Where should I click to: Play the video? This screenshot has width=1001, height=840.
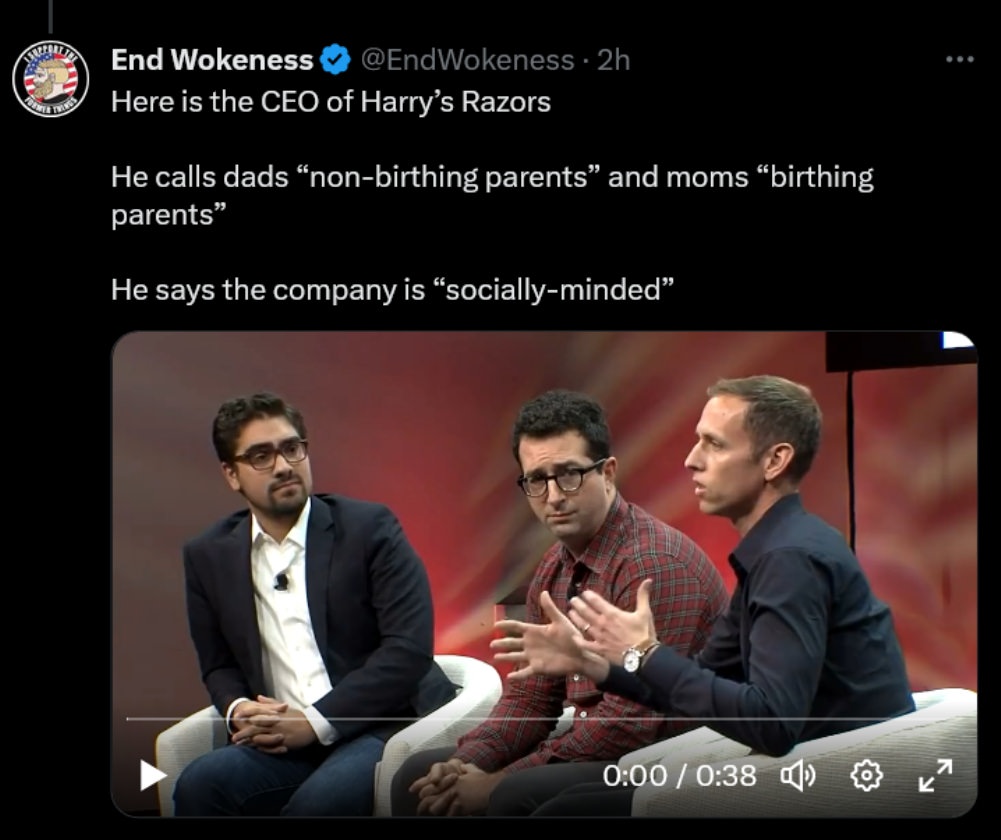click(151, 775)
